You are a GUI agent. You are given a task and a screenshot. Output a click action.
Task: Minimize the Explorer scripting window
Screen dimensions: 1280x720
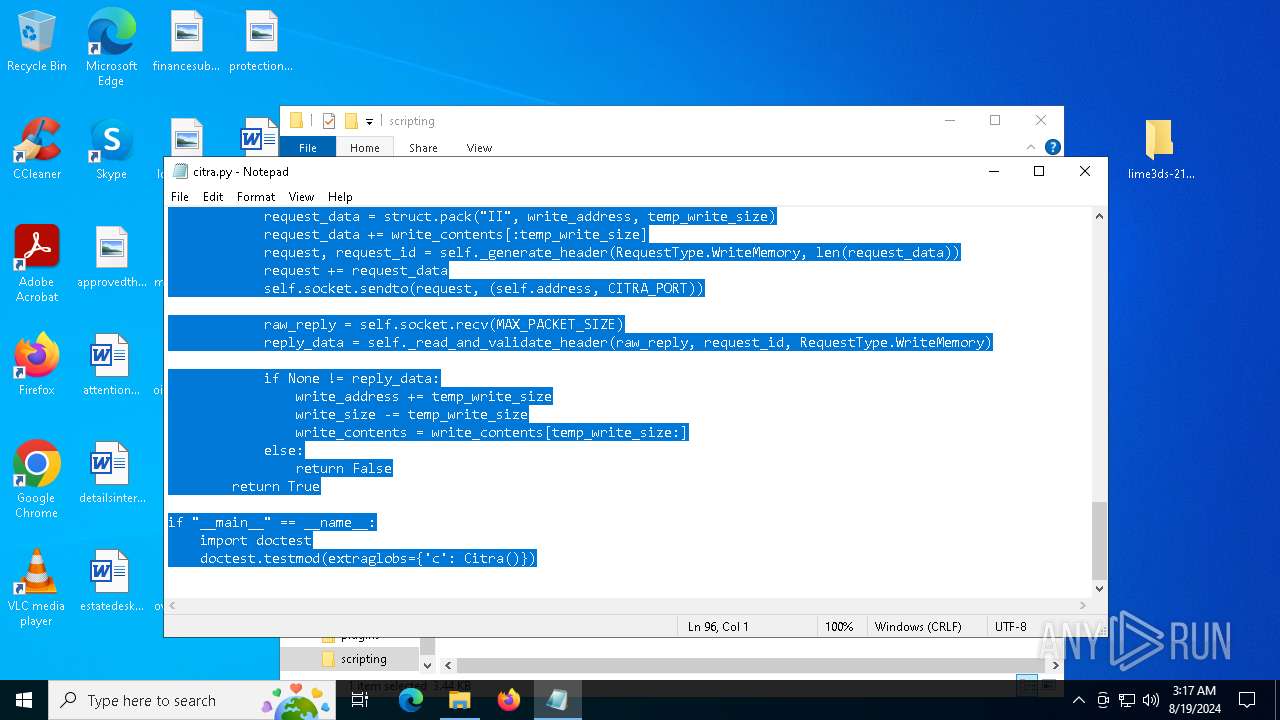[x=949, y=120]
